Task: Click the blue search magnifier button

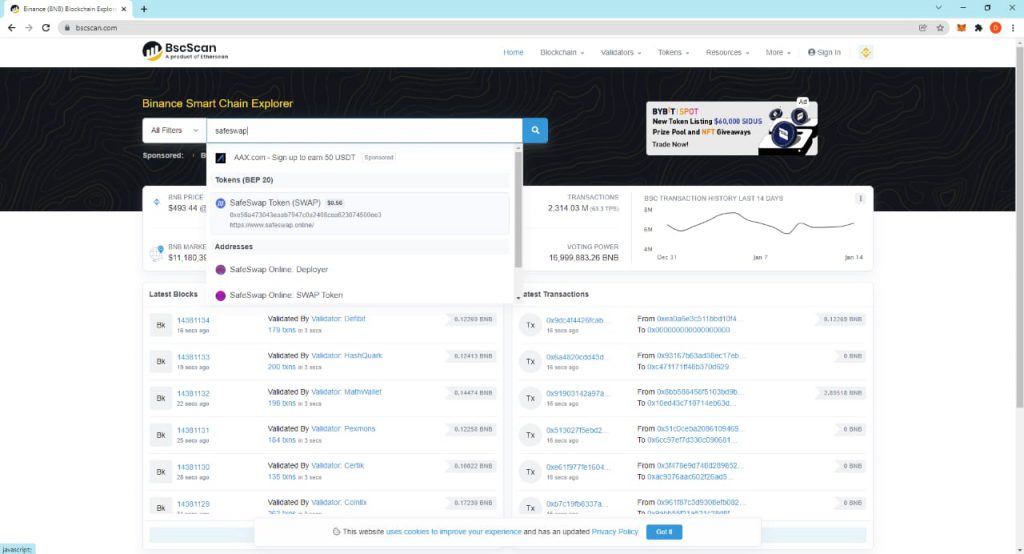Action: pos(535,130)
